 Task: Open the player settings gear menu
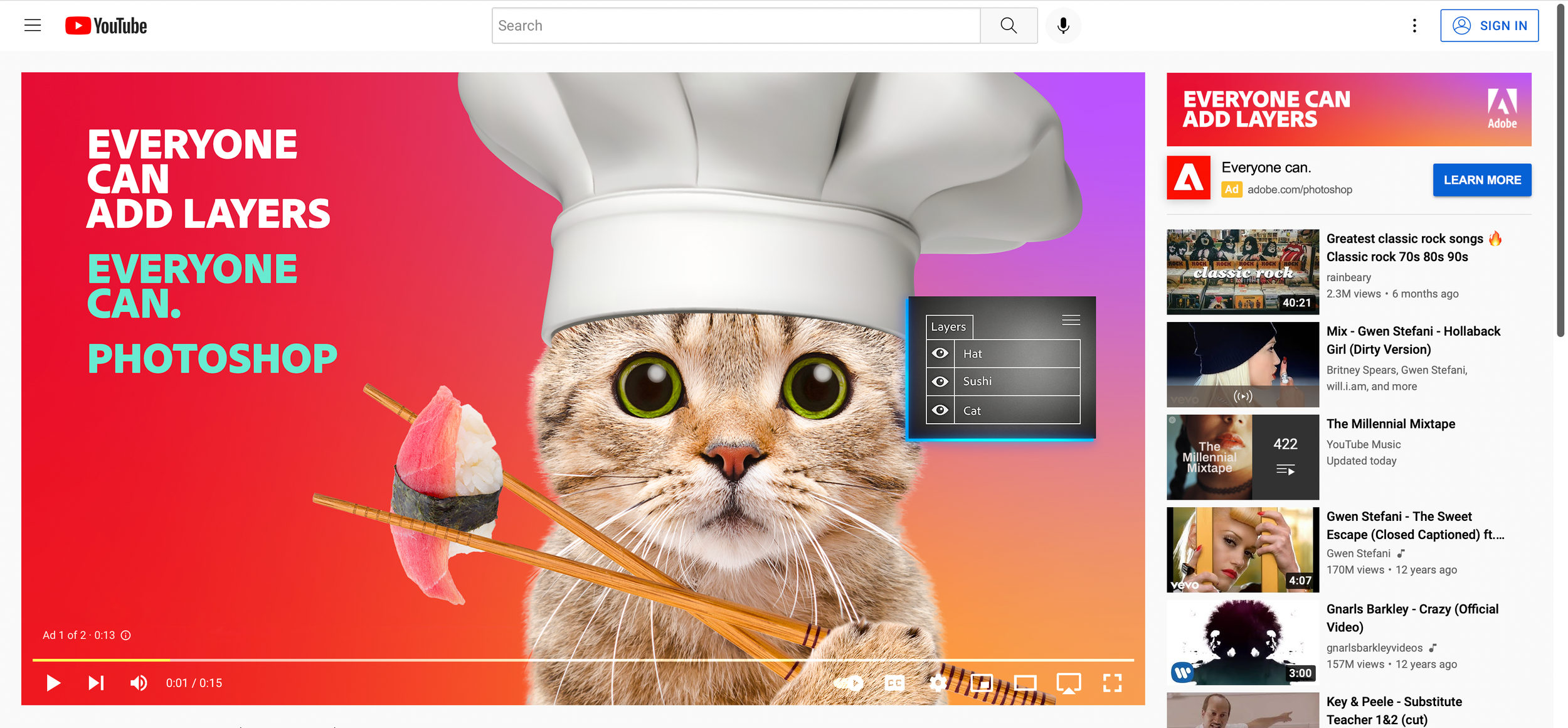pyautogui.click(x=938, y=683)
